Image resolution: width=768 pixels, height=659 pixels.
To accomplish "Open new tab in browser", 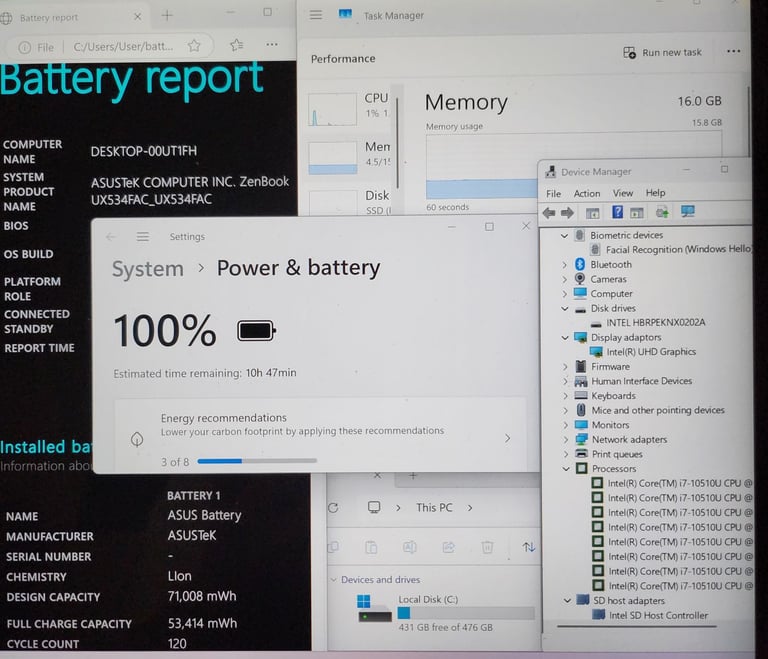I will (x=167, y=16).
